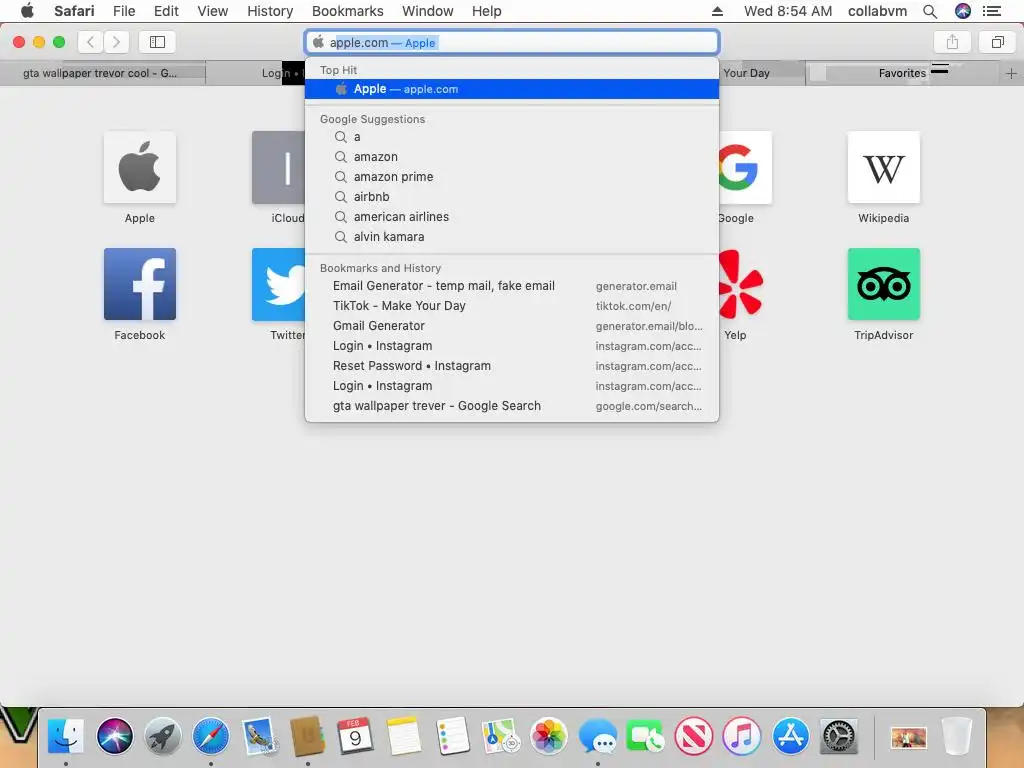The image size is (1024, 768).
Task: Open the View menu
Action: [213, 11]
